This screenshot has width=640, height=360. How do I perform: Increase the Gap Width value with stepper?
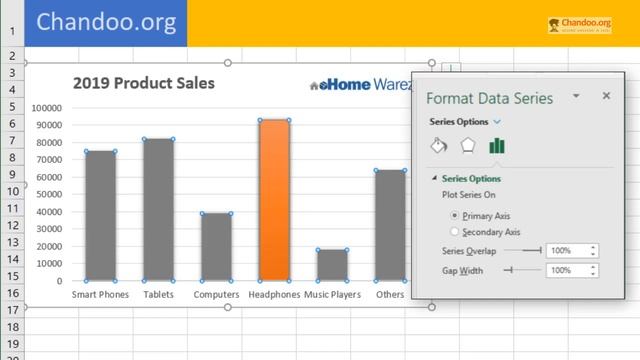(593, 267)
